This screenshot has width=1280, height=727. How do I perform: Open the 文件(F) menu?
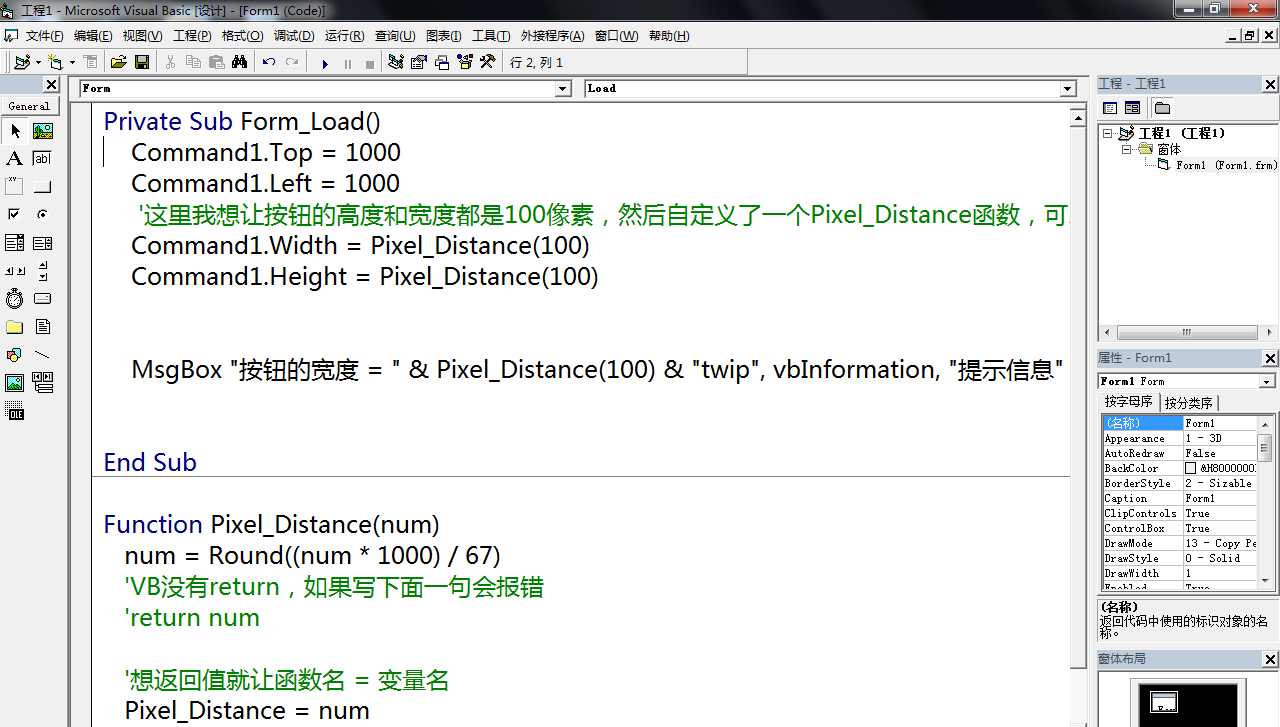[45, 36]
